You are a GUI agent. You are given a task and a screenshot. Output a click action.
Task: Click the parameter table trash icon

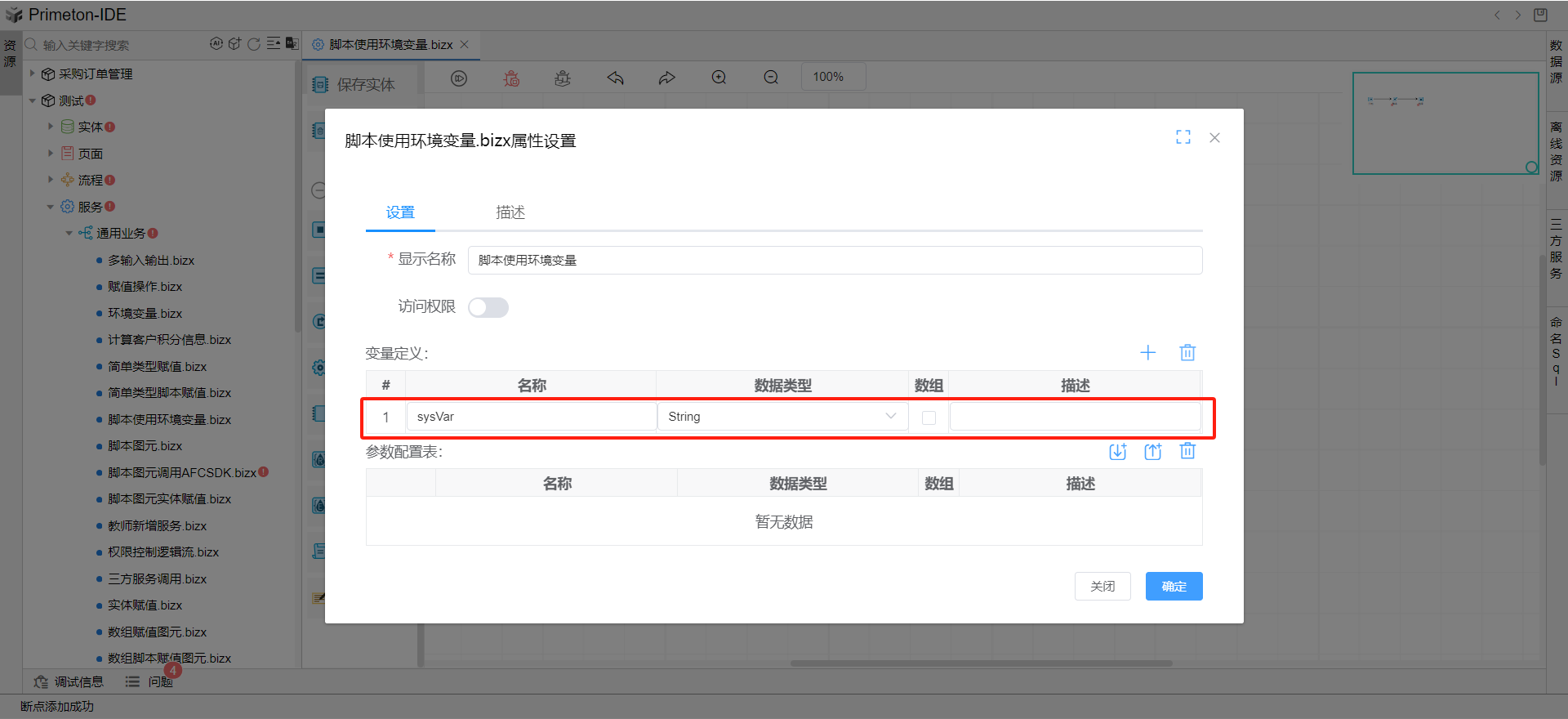(x=1187, y=452)
